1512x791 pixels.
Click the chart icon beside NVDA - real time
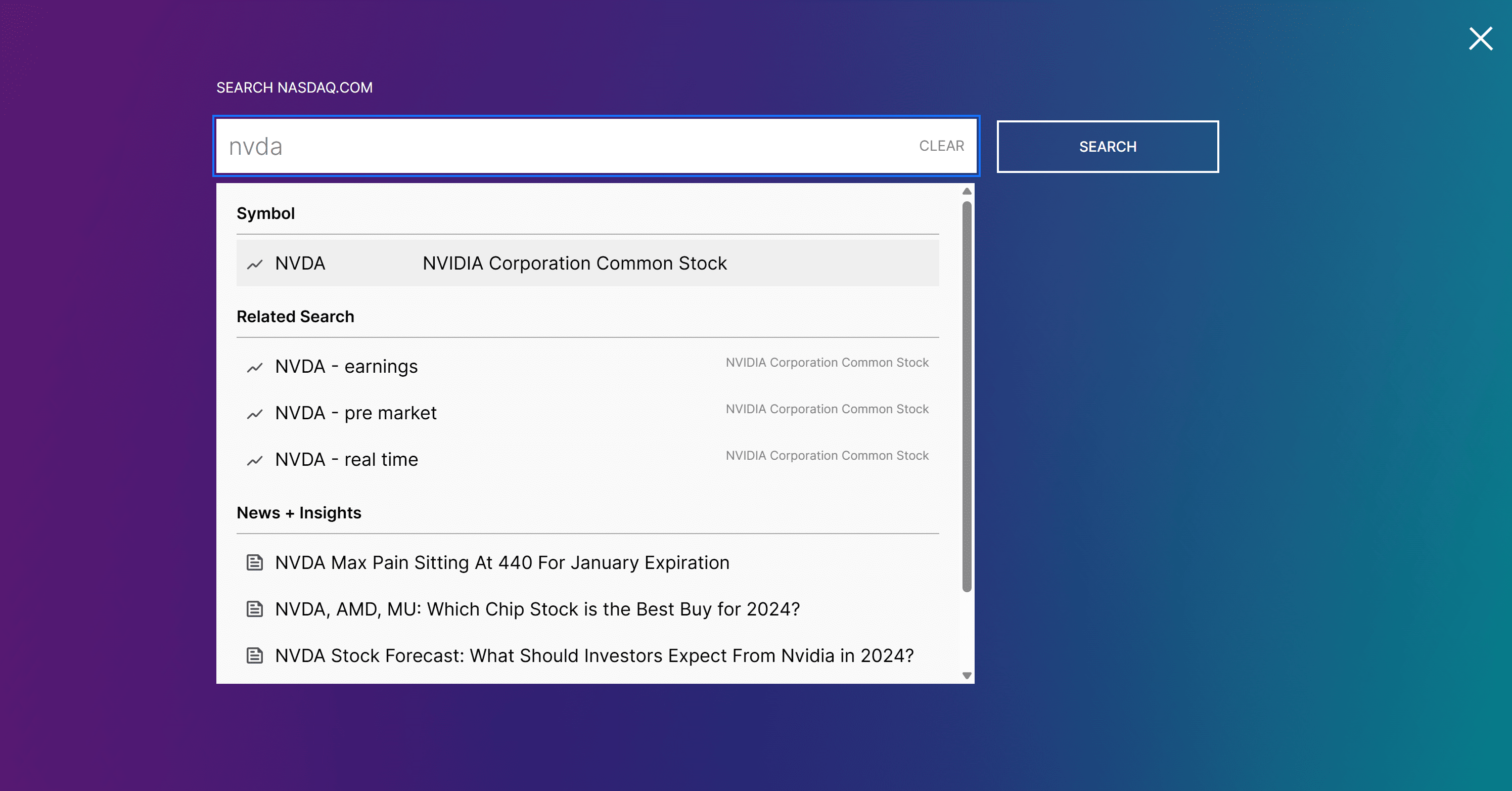[x=255, y=460]
